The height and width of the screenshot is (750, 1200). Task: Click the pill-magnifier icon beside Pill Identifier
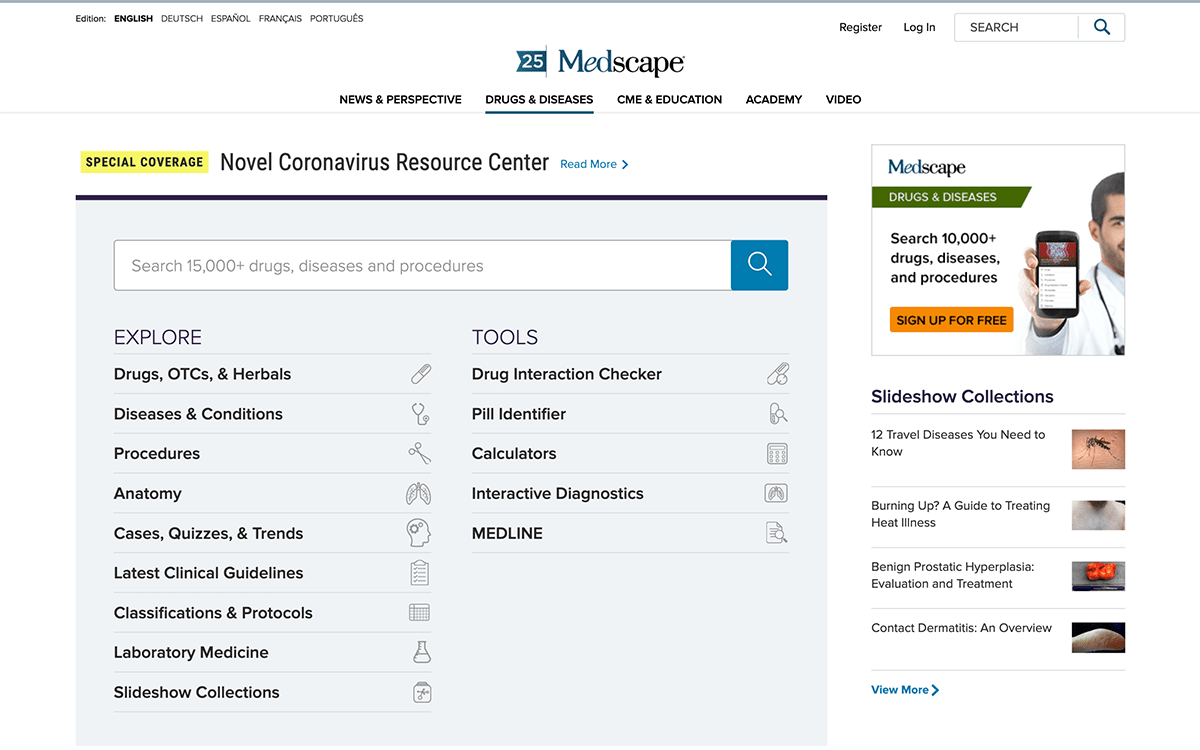(777, 413)
